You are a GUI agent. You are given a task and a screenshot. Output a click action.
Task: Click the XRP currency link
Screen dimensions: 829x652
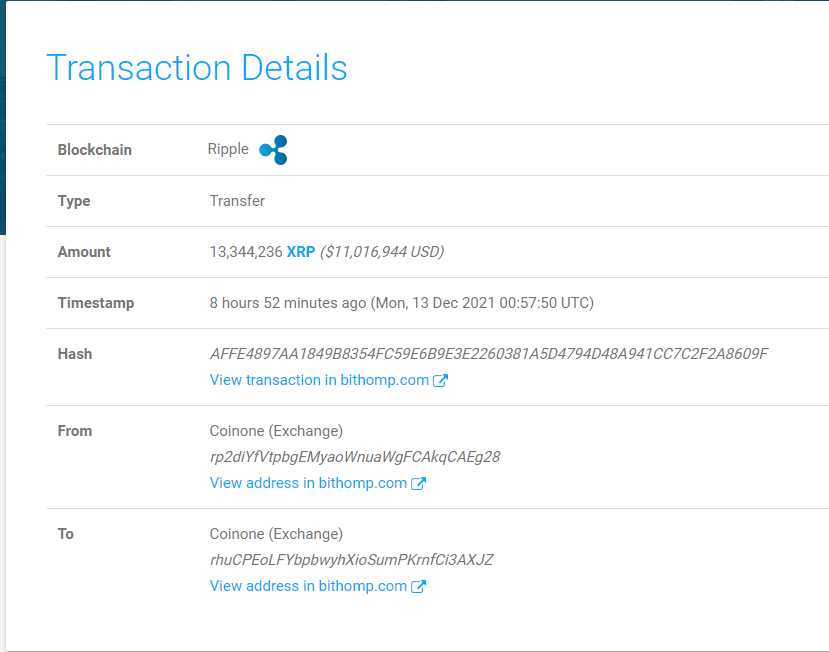pos(300,252)
